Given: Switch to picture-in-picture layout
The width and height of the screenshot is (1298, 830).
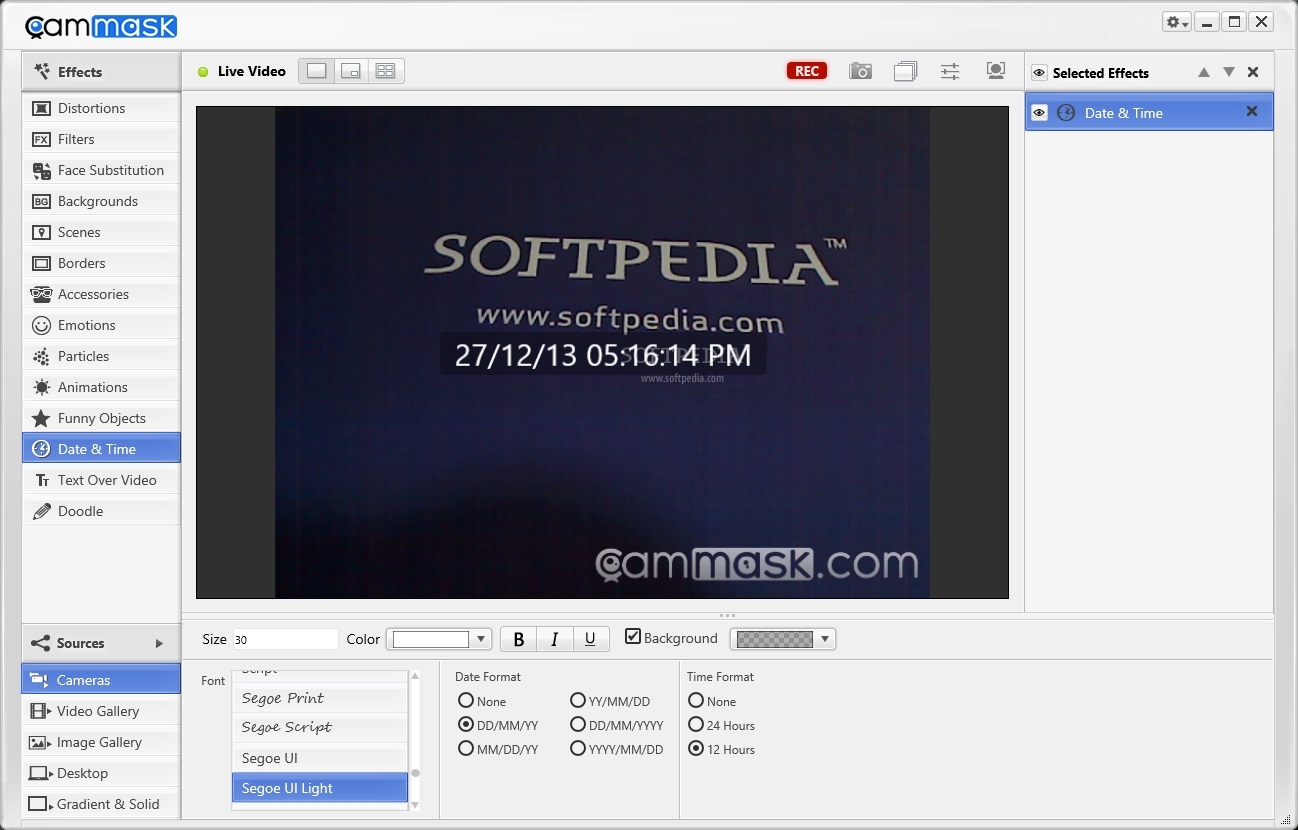Looking at the screenshot, I should pyautogui.click(x=351, y=71).
